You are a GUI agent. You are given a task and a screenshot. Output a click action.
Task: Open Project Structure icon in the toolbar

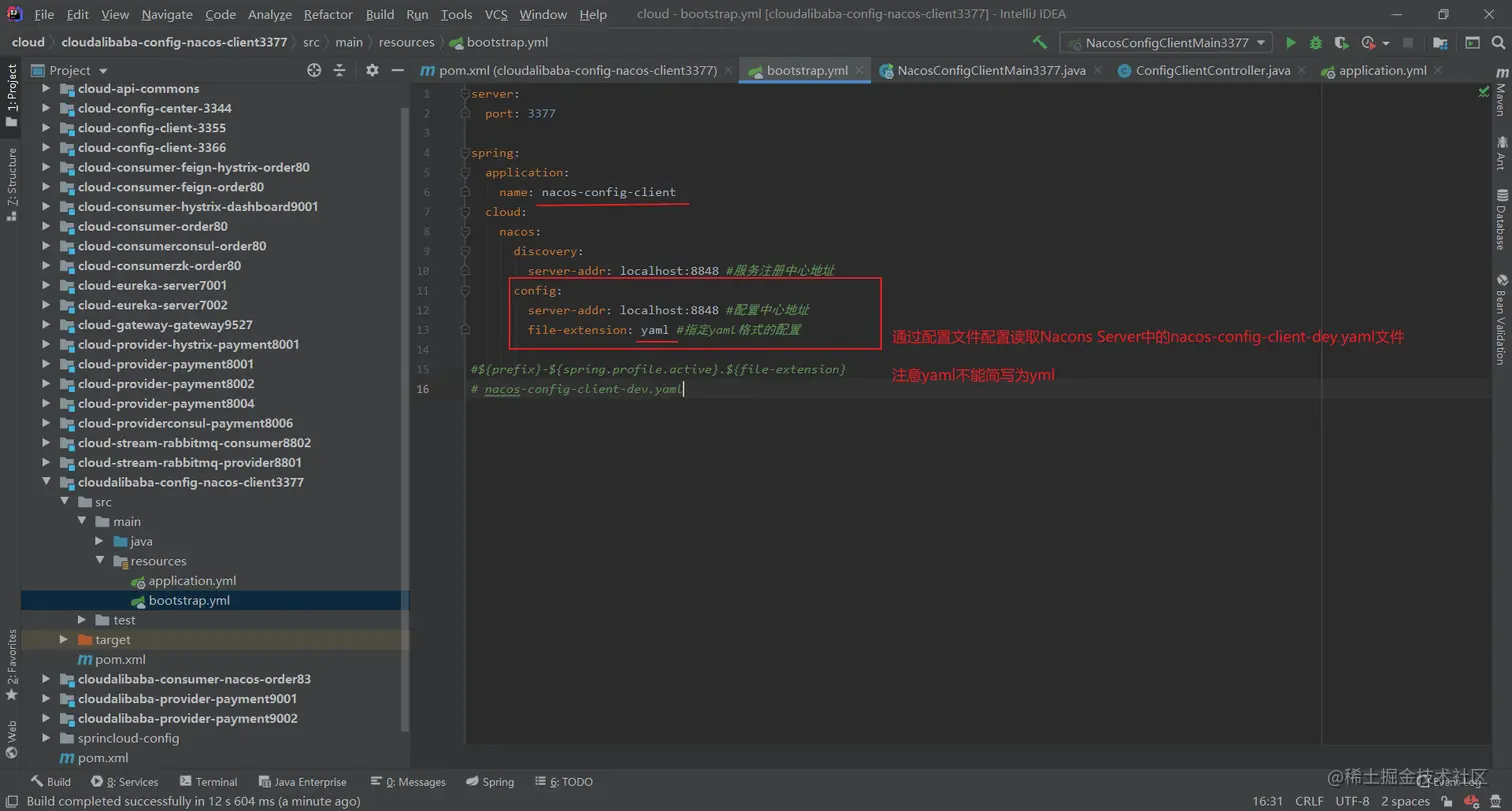coord(1440,43)
